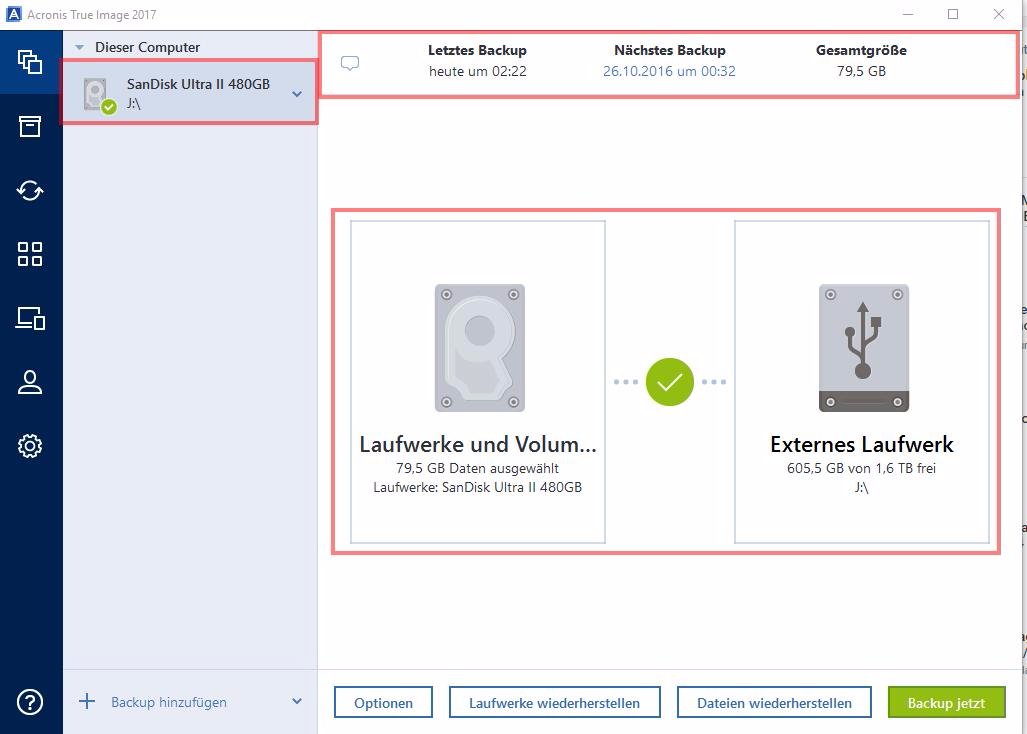1027x734 pixels.
Task: Open the Account profile icon
Action: click(x=30, y=382)
